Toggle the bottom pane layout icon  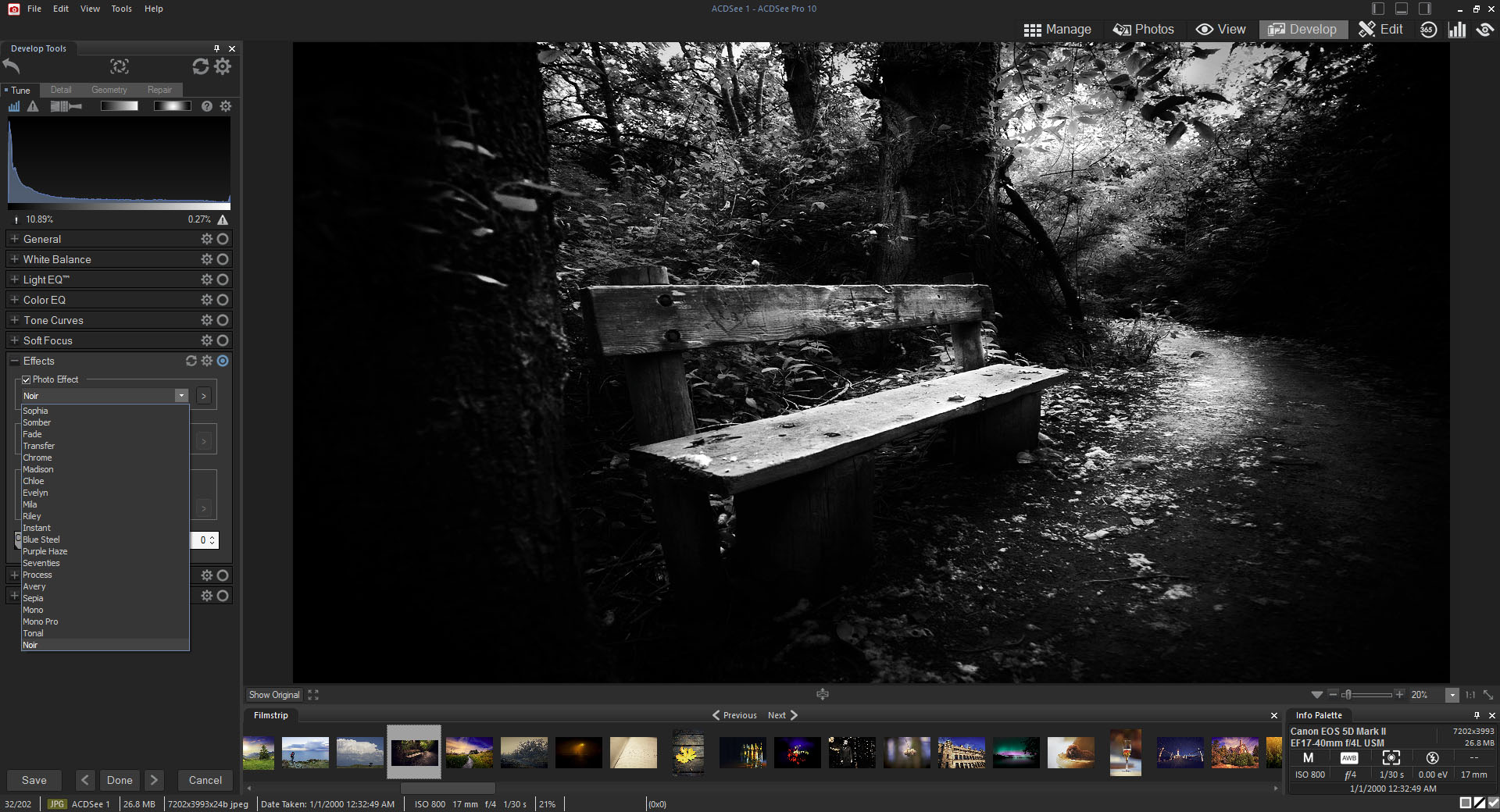tap(1402, 9)
